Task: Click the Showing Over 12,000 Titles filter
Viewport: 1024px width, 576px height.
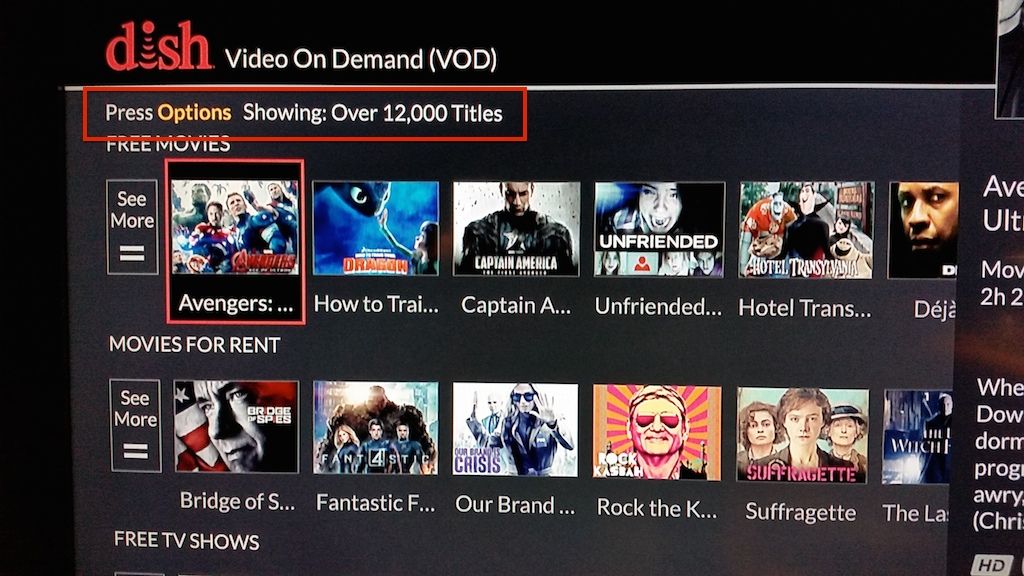Action: click(x=372, y=113)
